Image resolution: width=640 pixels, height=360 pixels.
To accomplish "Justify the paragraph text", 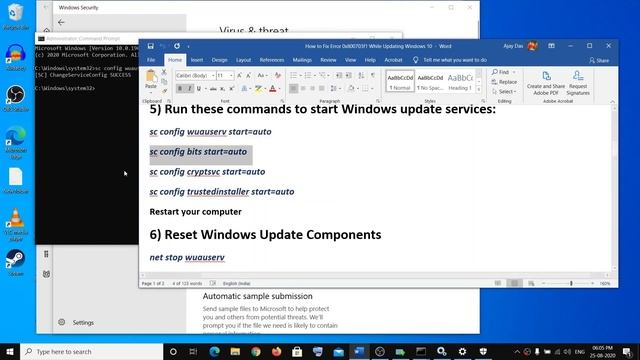I will 322,89.
